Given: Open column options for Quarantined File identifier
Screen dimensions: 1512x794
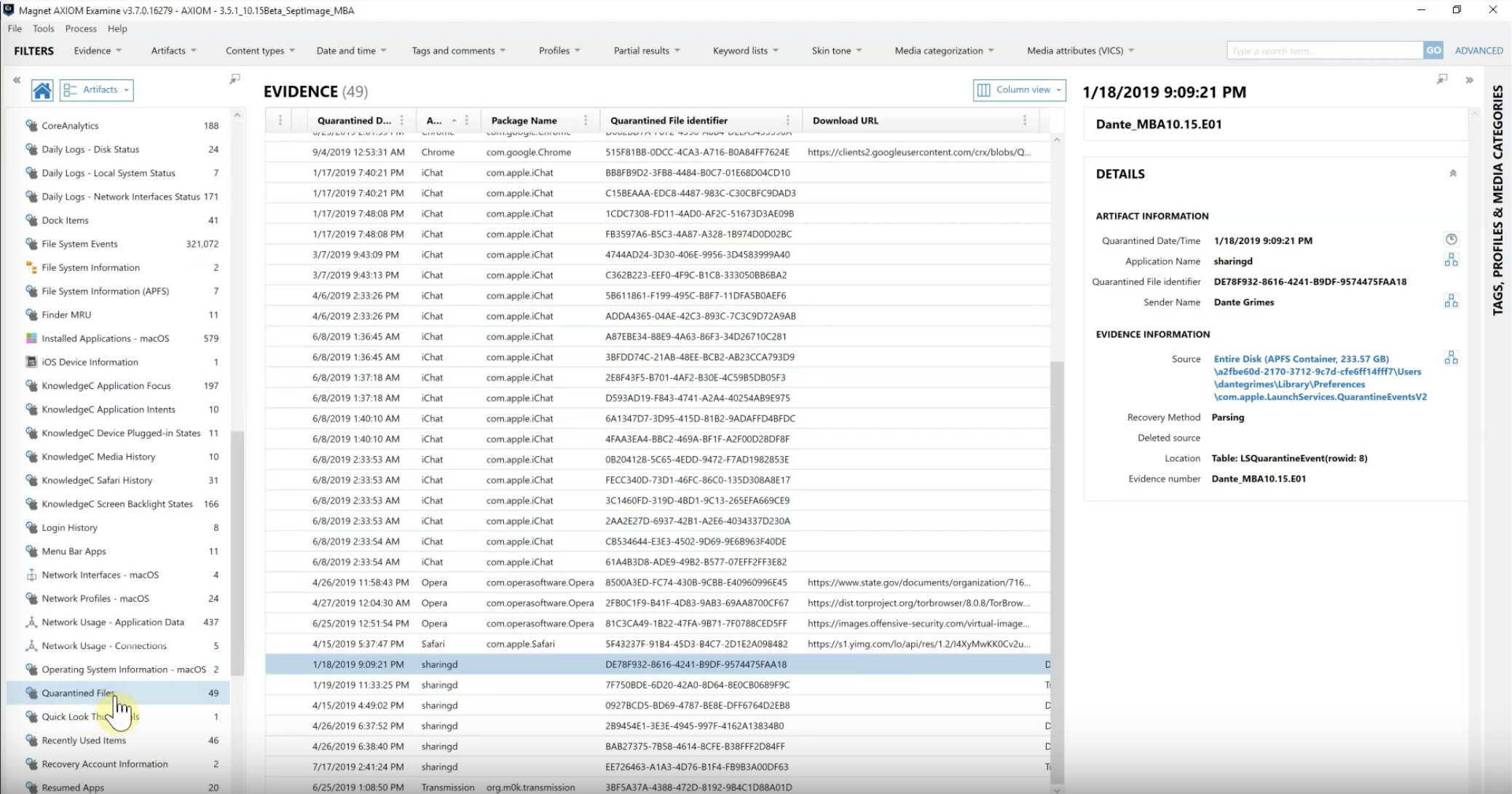Looking at the screenshot, I should [787, 120].
